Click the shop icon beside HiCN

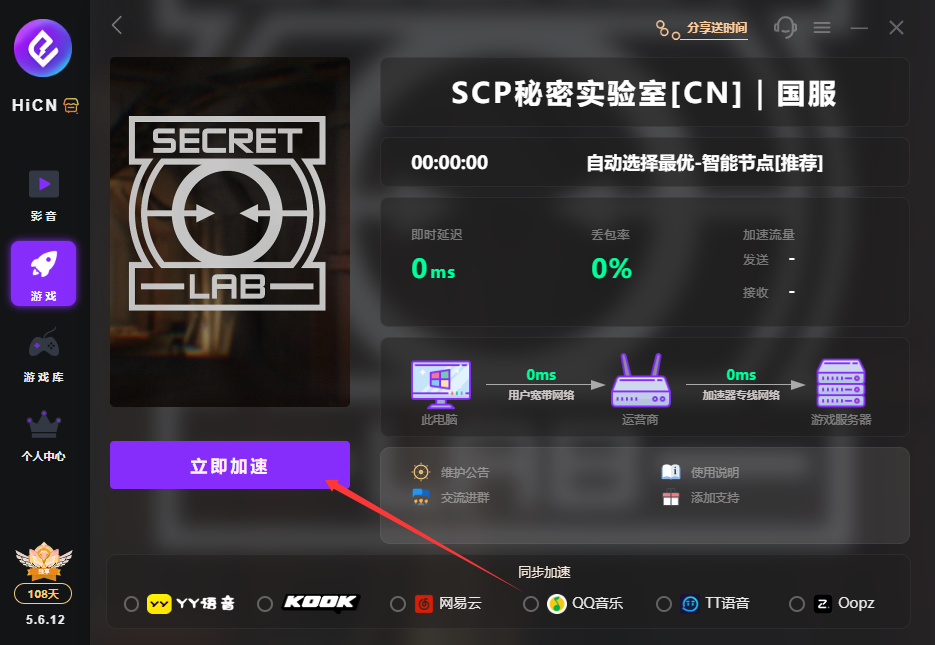[x=71, y=106]
